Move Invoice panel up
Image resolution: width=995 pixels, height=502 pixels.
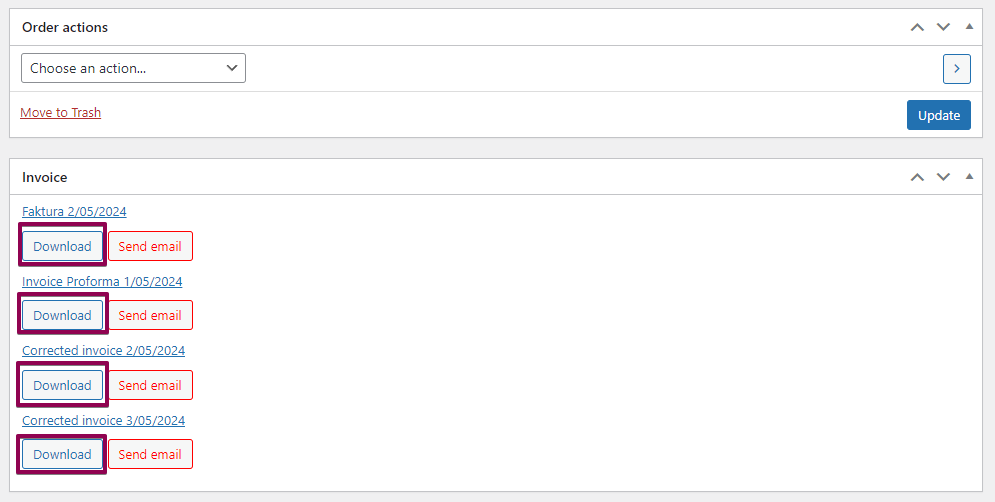click(917, 177)
